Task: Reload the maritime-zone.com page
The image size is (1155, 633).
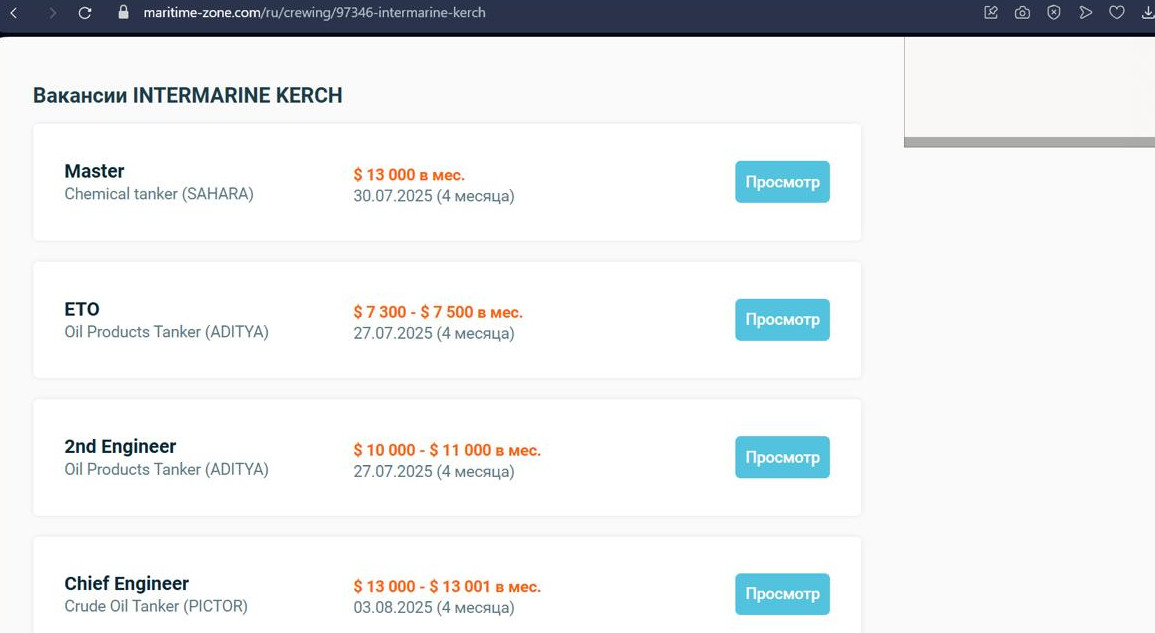Action: [x=85, y=13]
